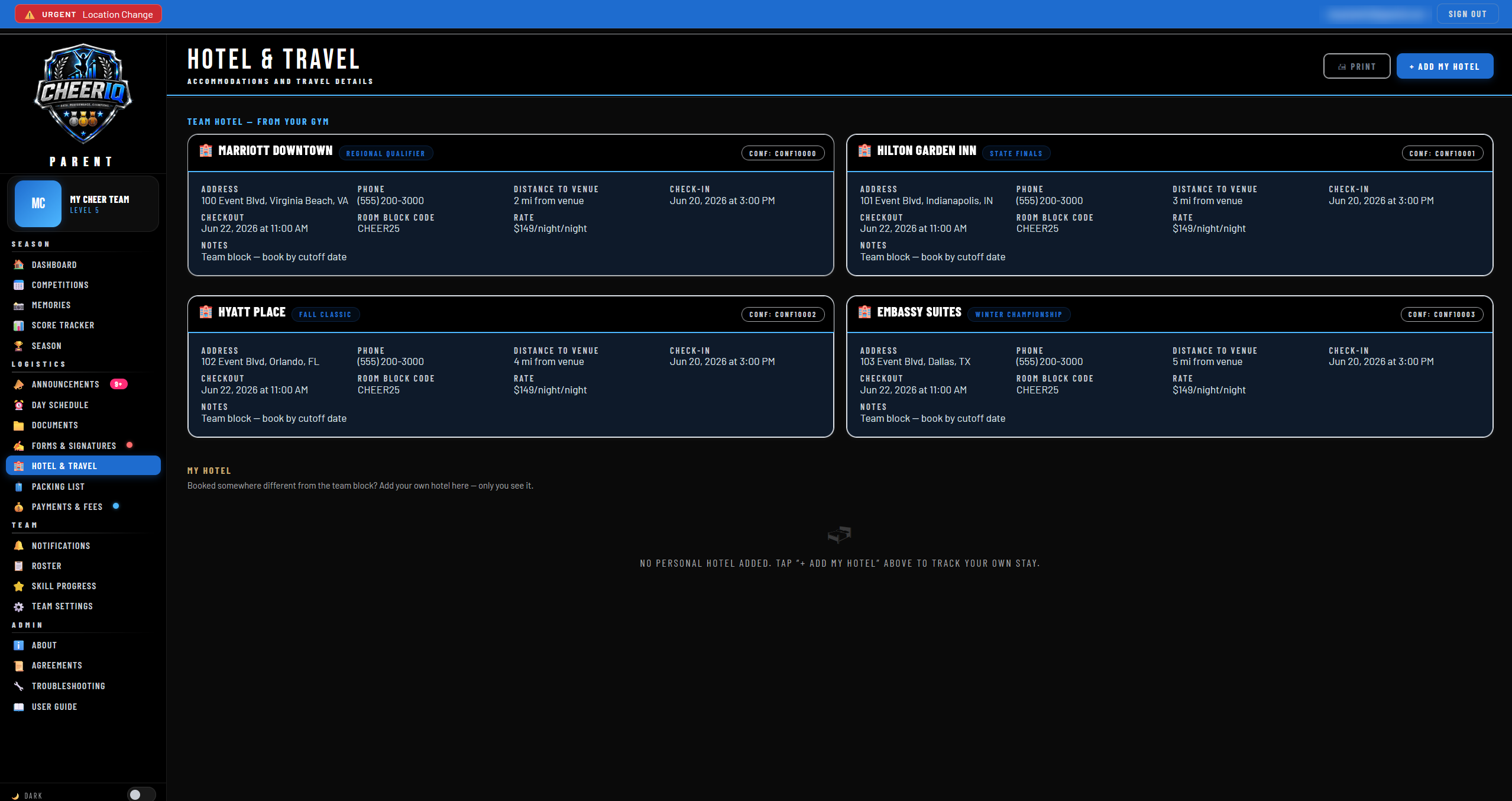
Task: Click the Team Settings gear icon
Action: pos(19,606)
